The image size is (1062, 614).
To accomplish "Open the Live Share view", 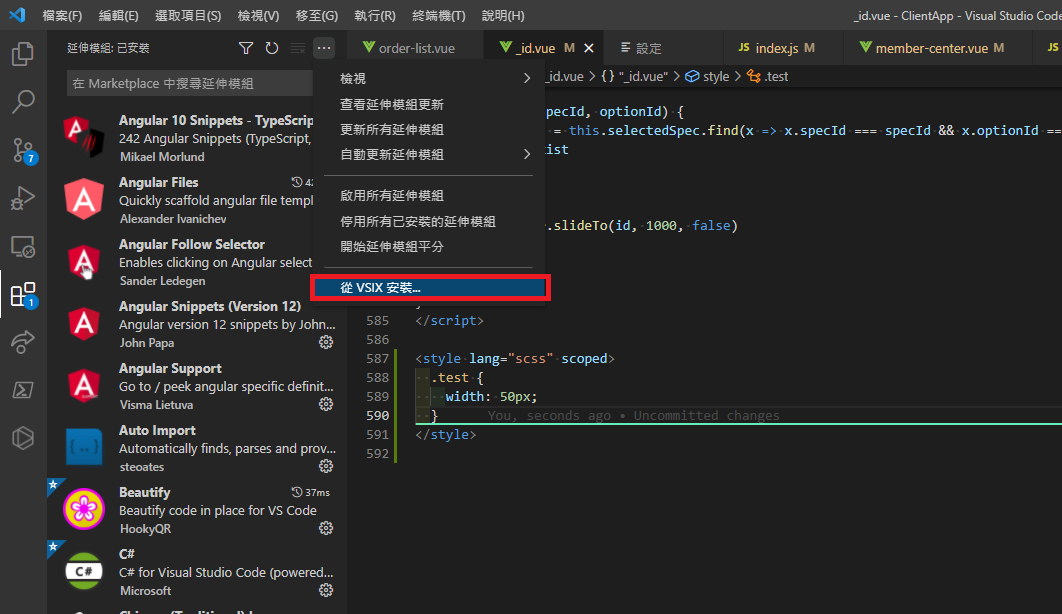I will (x=22, y=342).
